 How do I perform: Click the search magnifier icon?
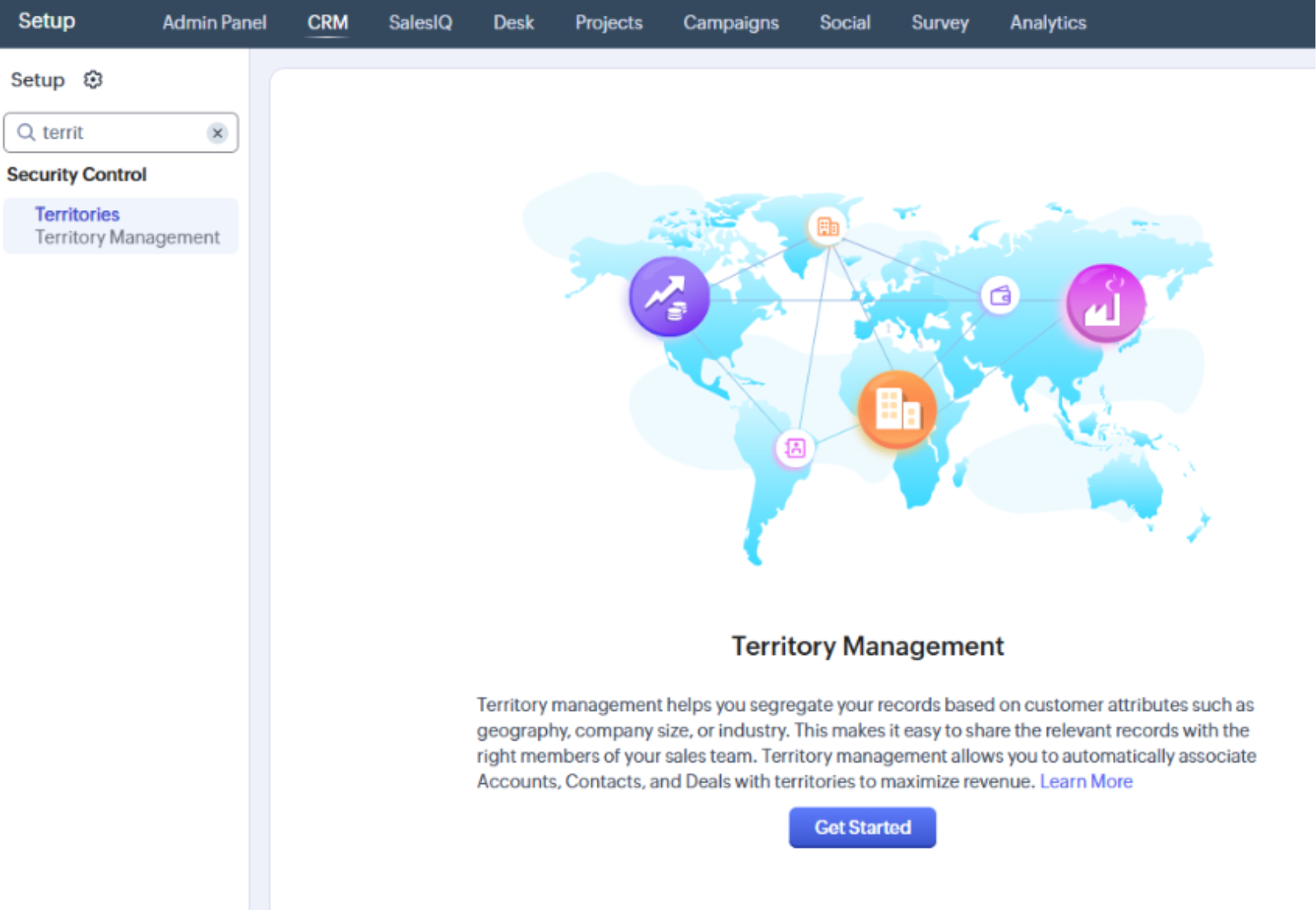click(x=26, y=132)
